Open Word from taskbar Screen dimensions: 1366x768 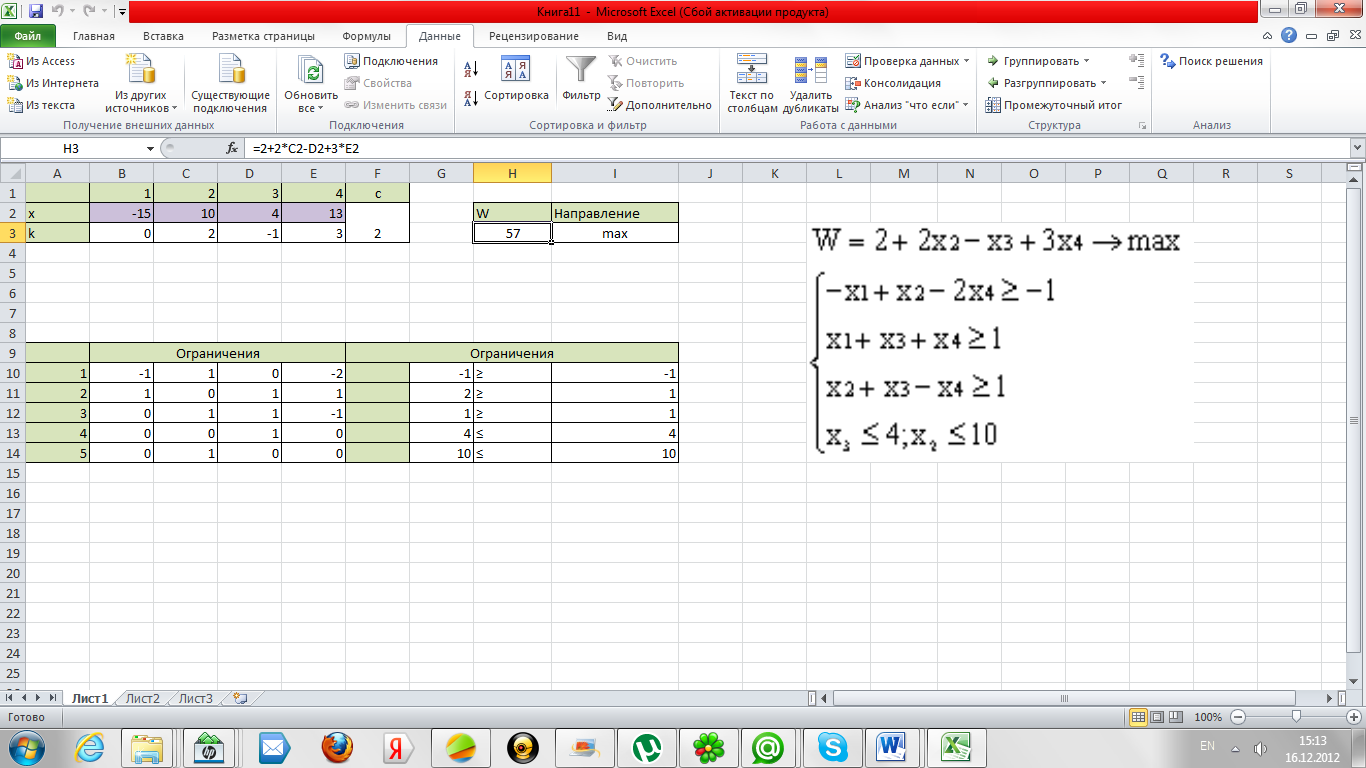tap(889, 746)
